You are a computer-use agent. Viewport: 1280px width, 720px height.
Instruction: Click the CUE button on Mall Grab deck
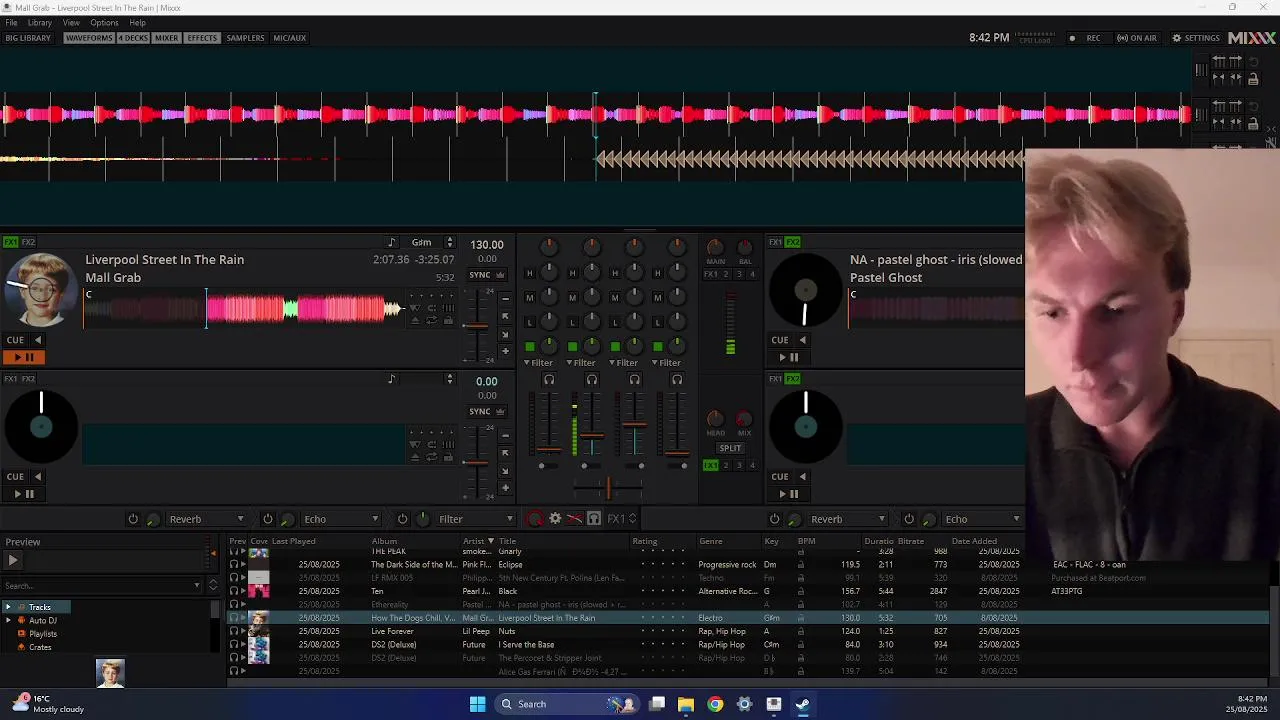point(16,340)
